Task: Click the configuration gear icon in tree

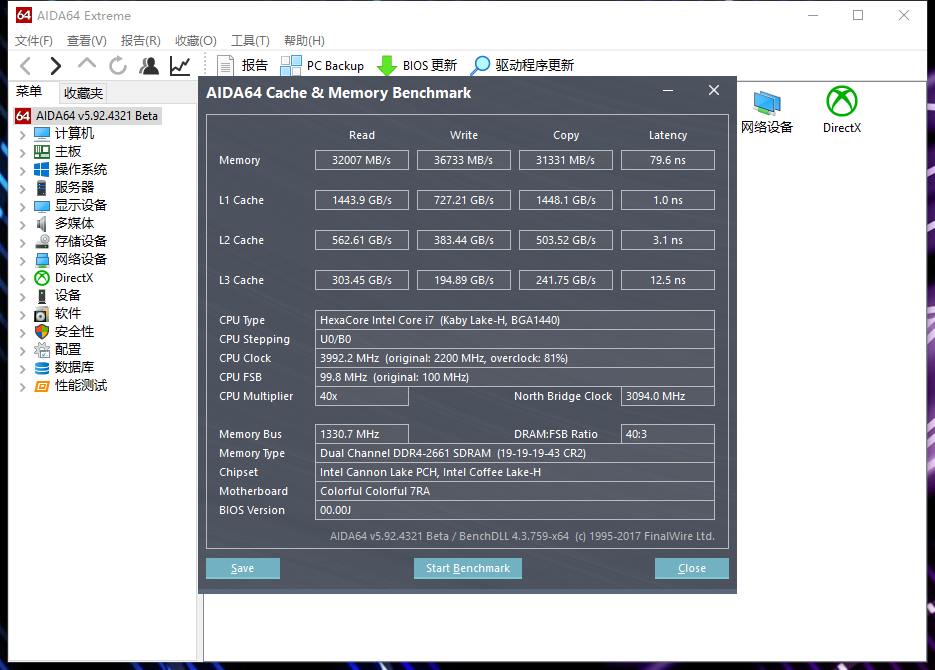Action: 42,350
